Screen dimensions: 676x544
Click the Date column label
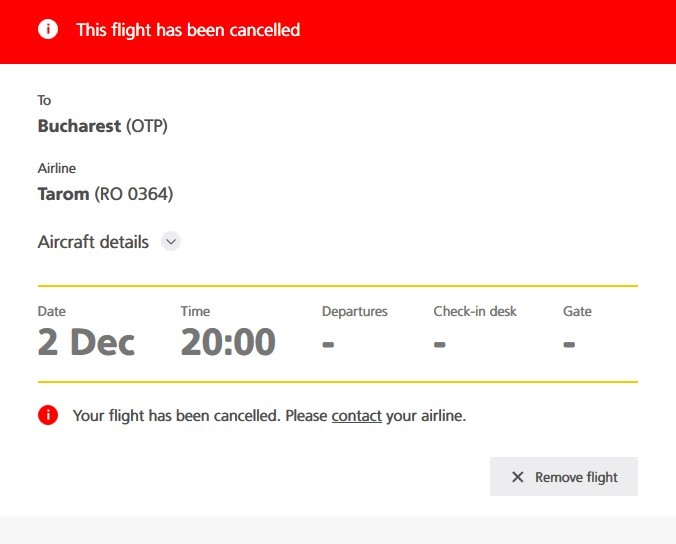[52, 311]
